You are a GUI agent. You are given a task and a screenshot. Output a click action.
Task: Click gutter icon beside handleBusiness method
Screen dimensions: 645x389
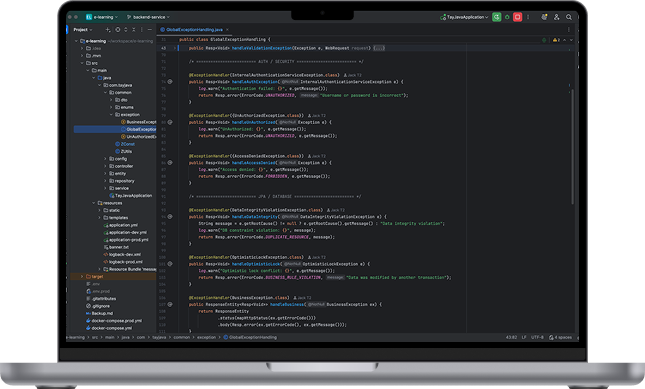(170, 304)
